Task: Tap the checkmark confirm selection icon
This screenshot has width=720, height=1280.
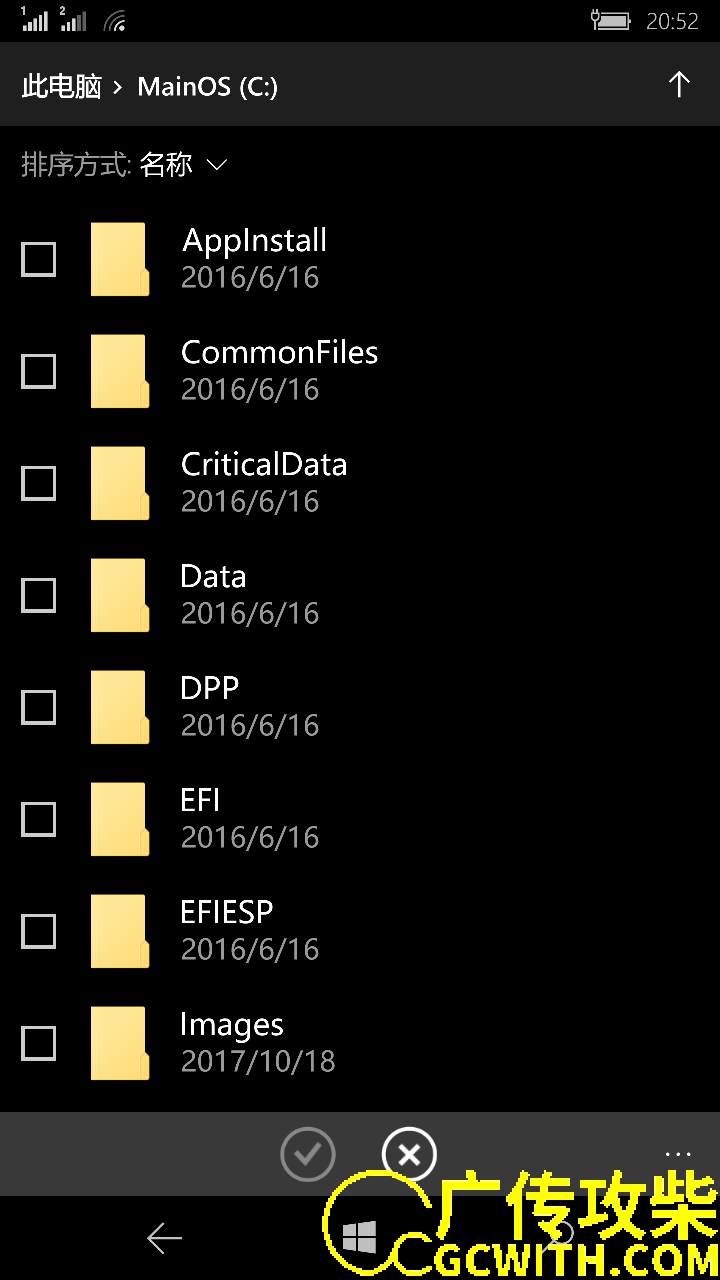Action: click(x=308, y=1155)
